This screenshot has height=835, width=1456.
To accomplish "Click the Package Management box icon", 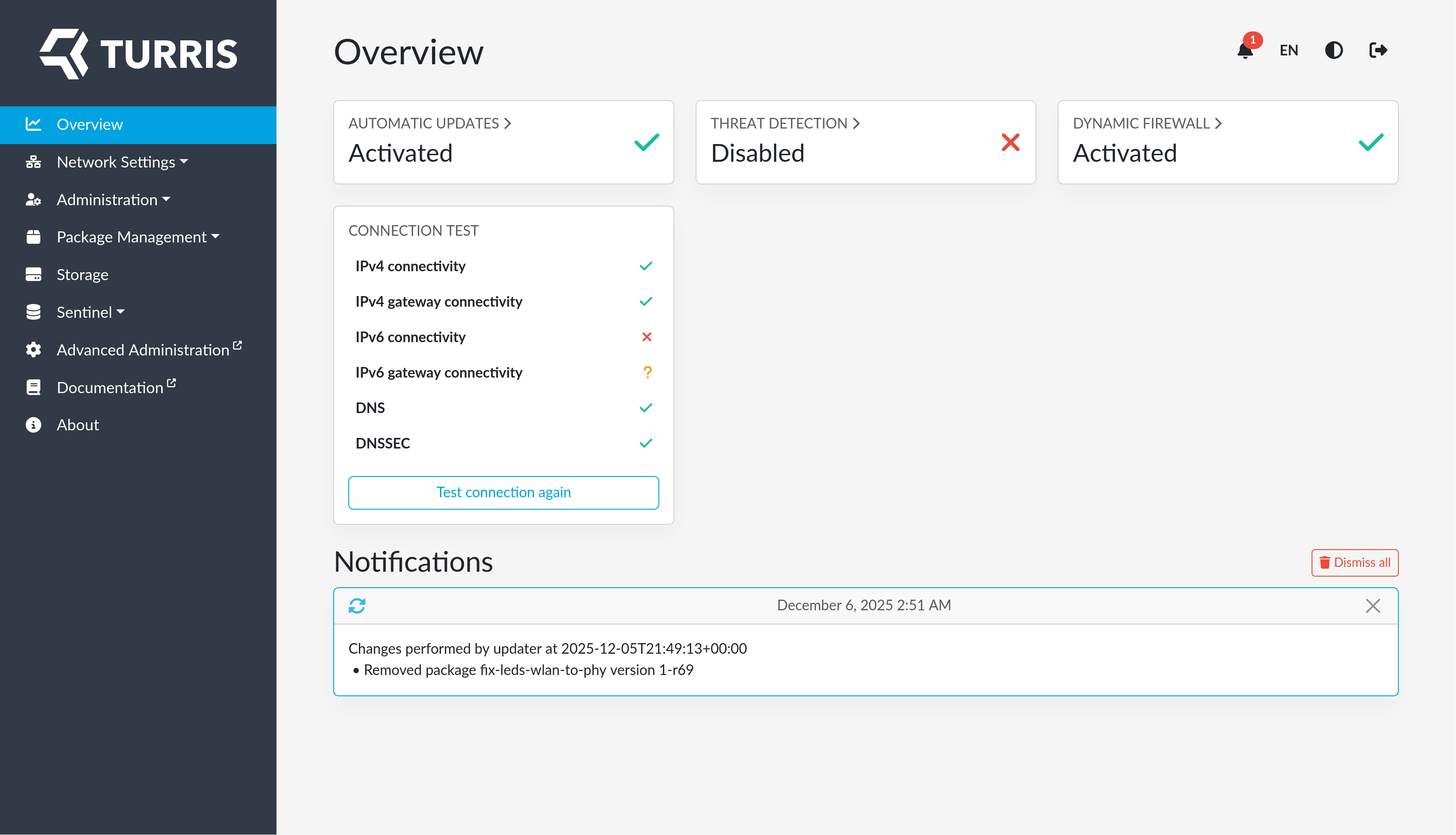I will (x=33, y=237).
